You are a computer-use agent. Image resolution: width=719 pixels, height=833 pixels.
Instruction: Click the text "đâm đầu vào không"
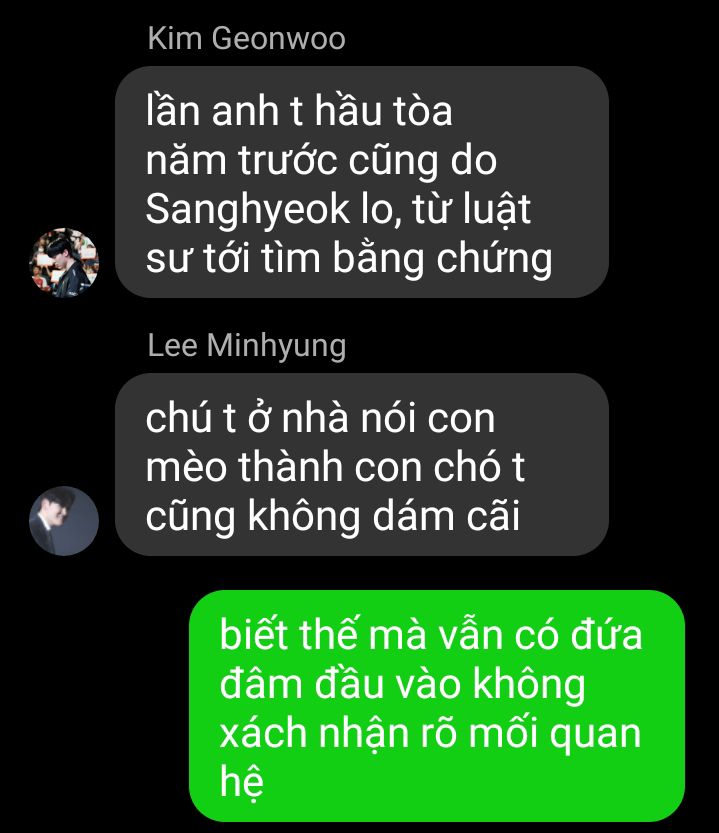point(402,685)
